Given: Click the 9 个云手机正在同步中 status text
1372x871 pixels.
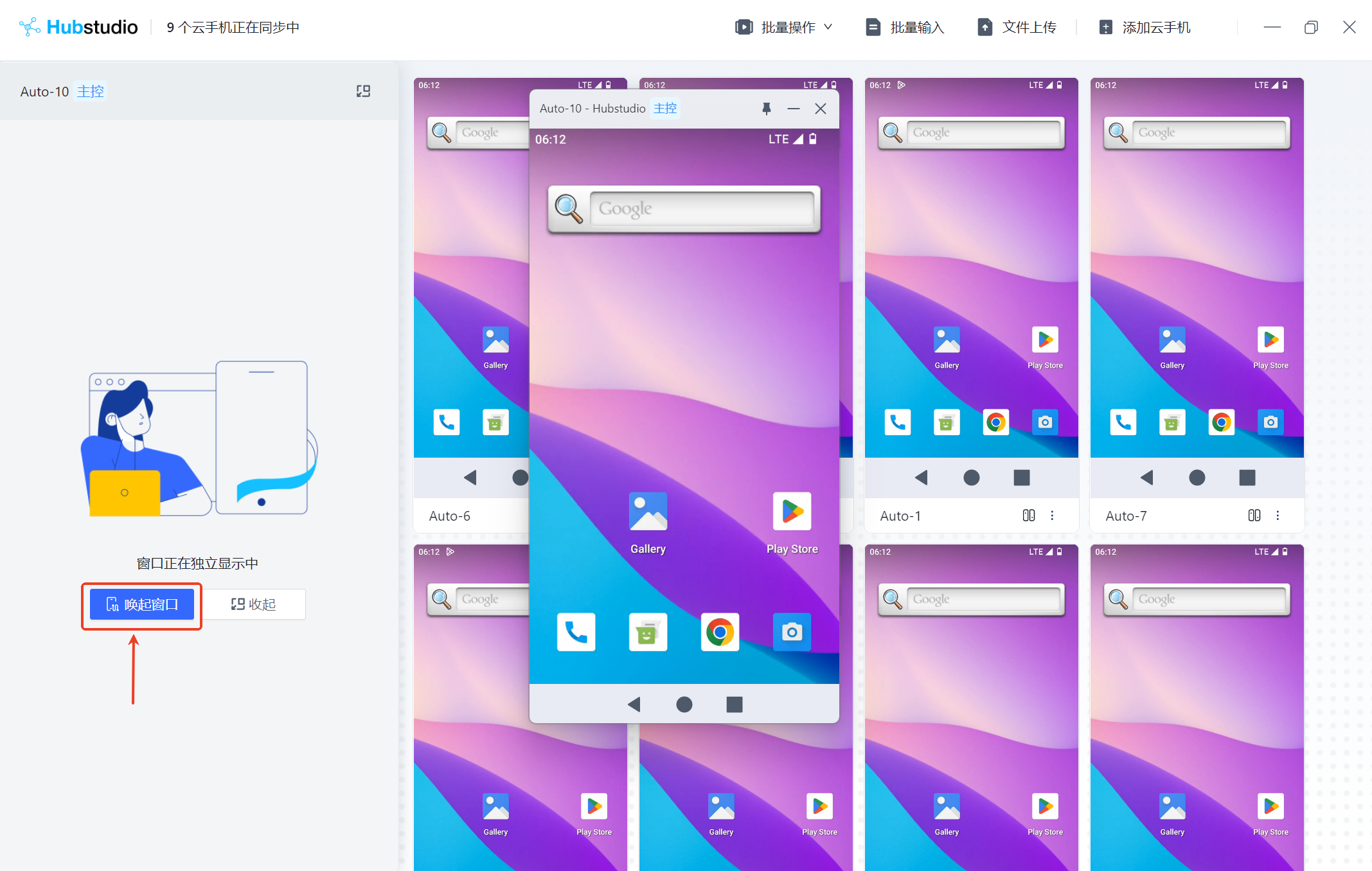Looking at the screenshot, I should click(x=233, y=27).
